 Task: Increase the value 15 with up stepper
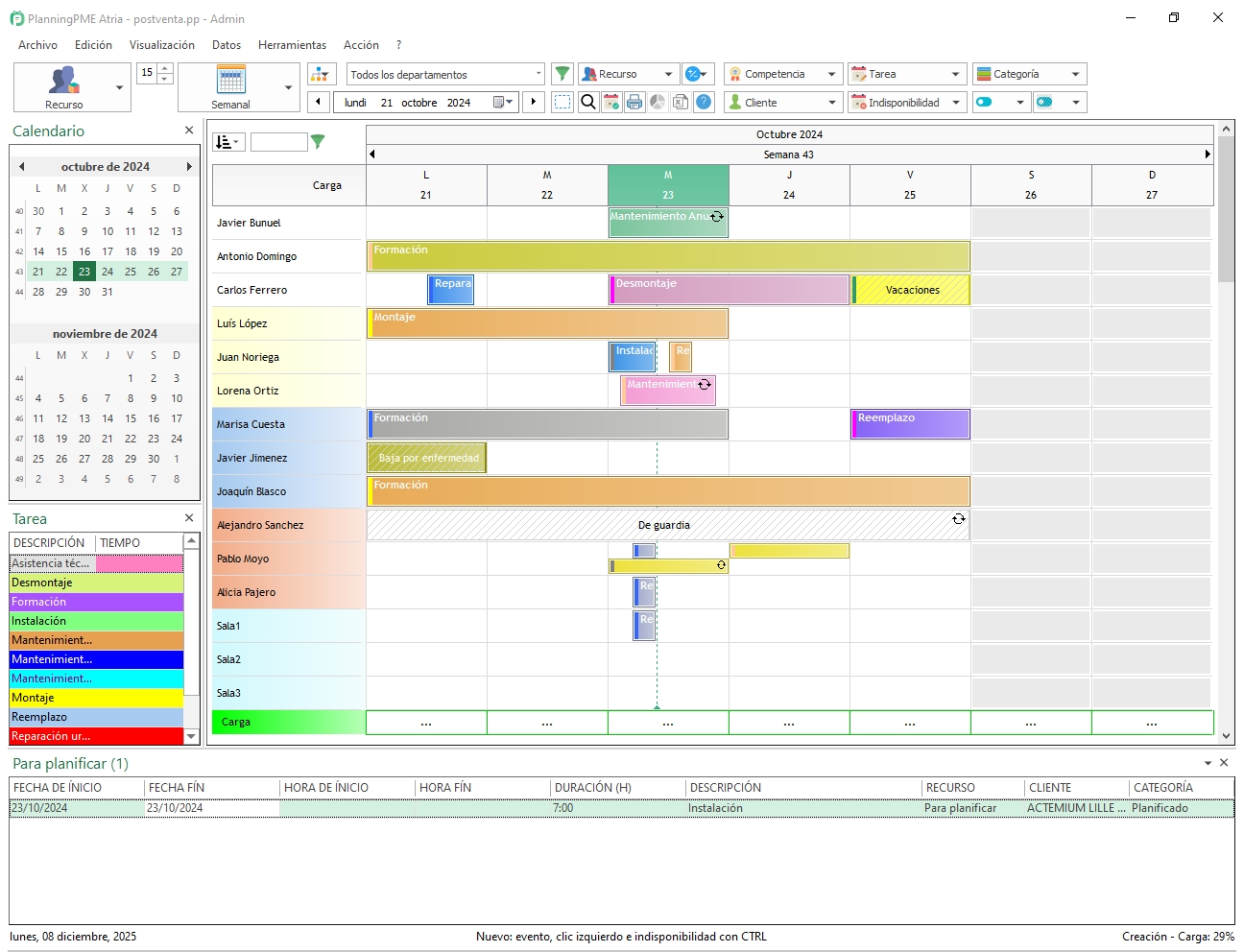165,68
